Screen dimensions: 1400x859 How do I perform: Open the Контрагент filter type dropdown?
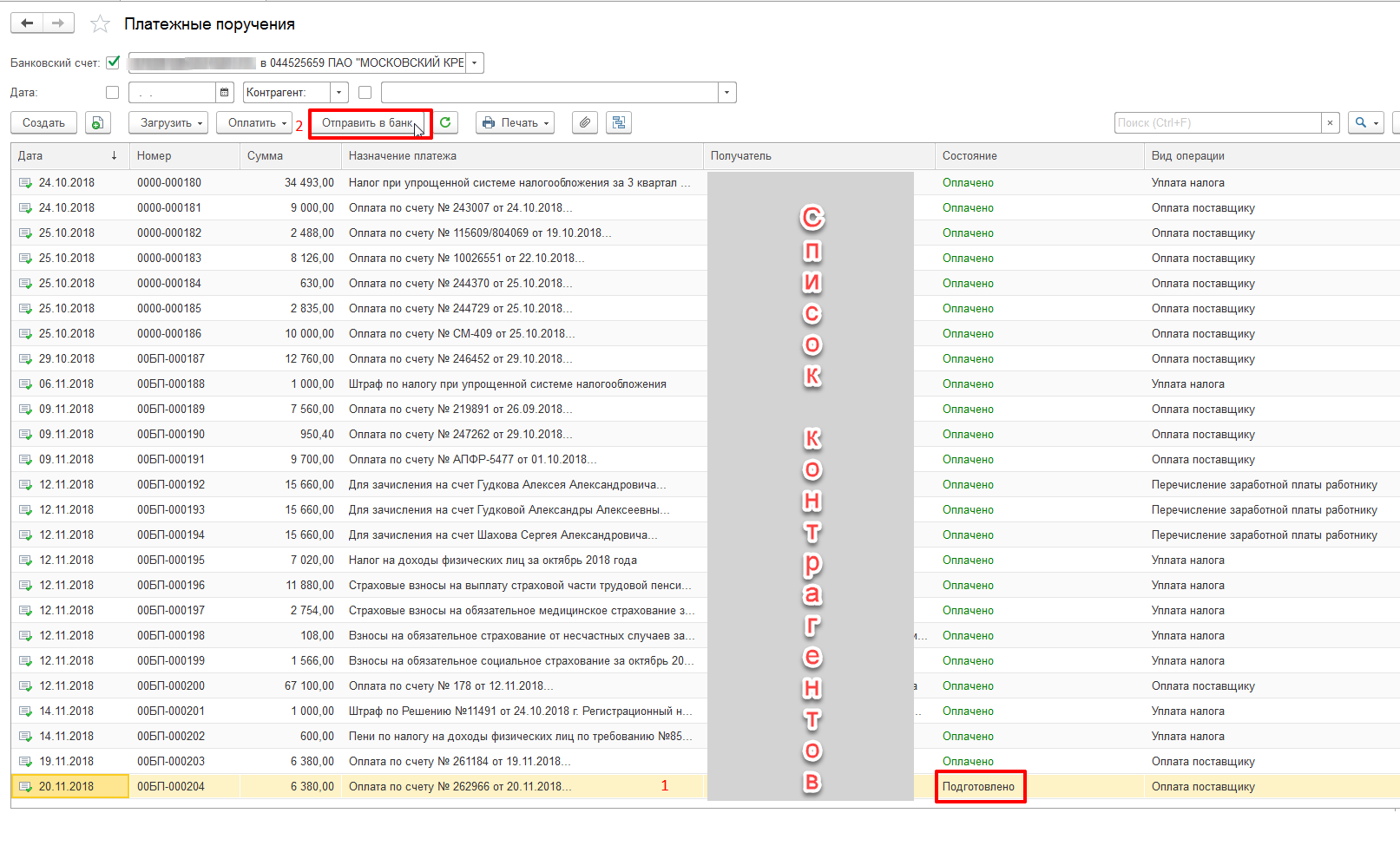[338, 93]
